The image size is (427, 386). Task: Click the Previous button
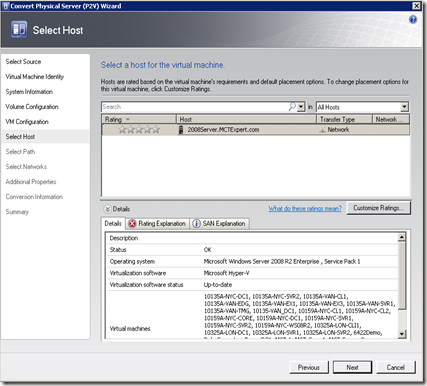309,367
